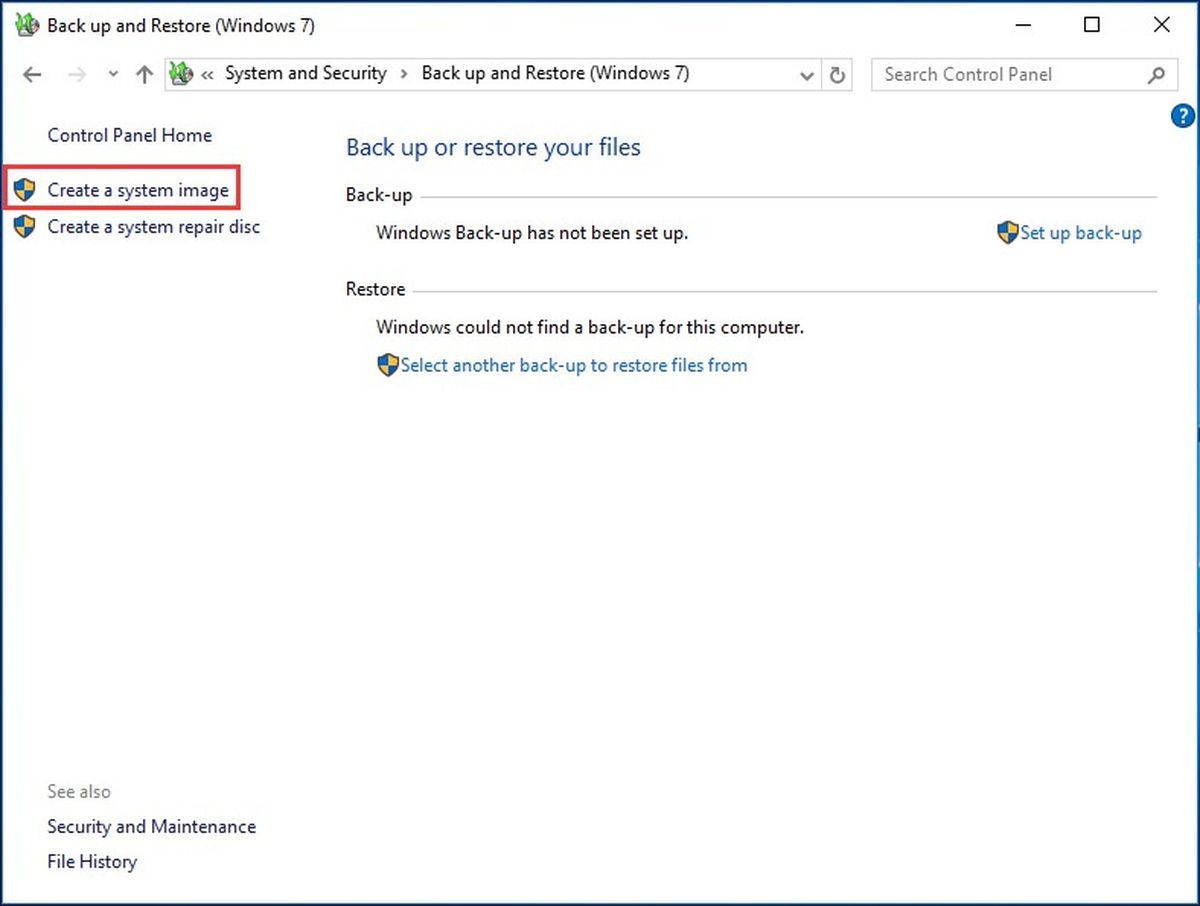
Task: Maximize the Back up and Restore window
Action: click(x=1092, y=26)
